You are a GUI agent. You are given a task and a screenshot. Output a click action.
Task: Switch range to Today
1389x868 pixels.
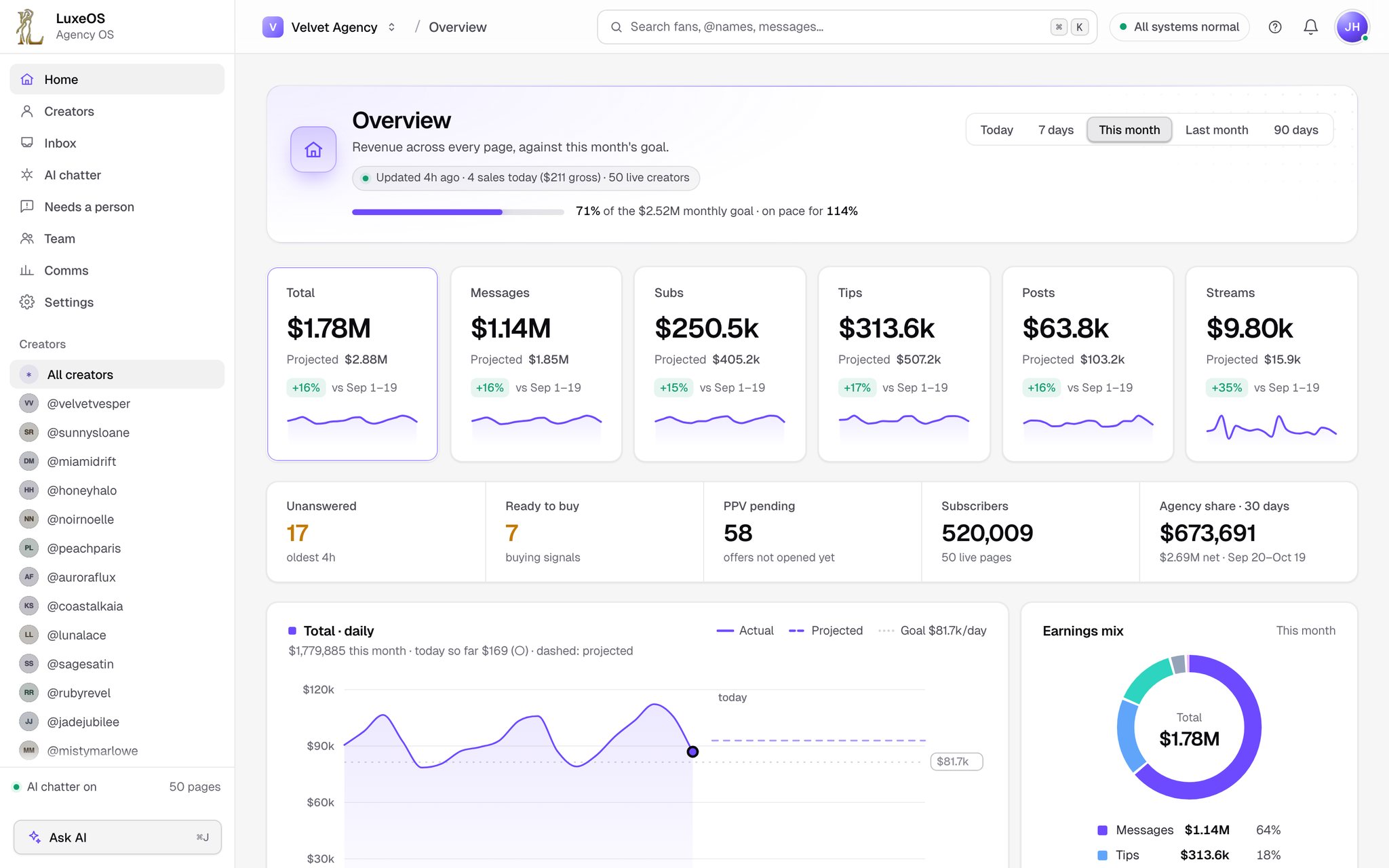[x=996, y=130]
